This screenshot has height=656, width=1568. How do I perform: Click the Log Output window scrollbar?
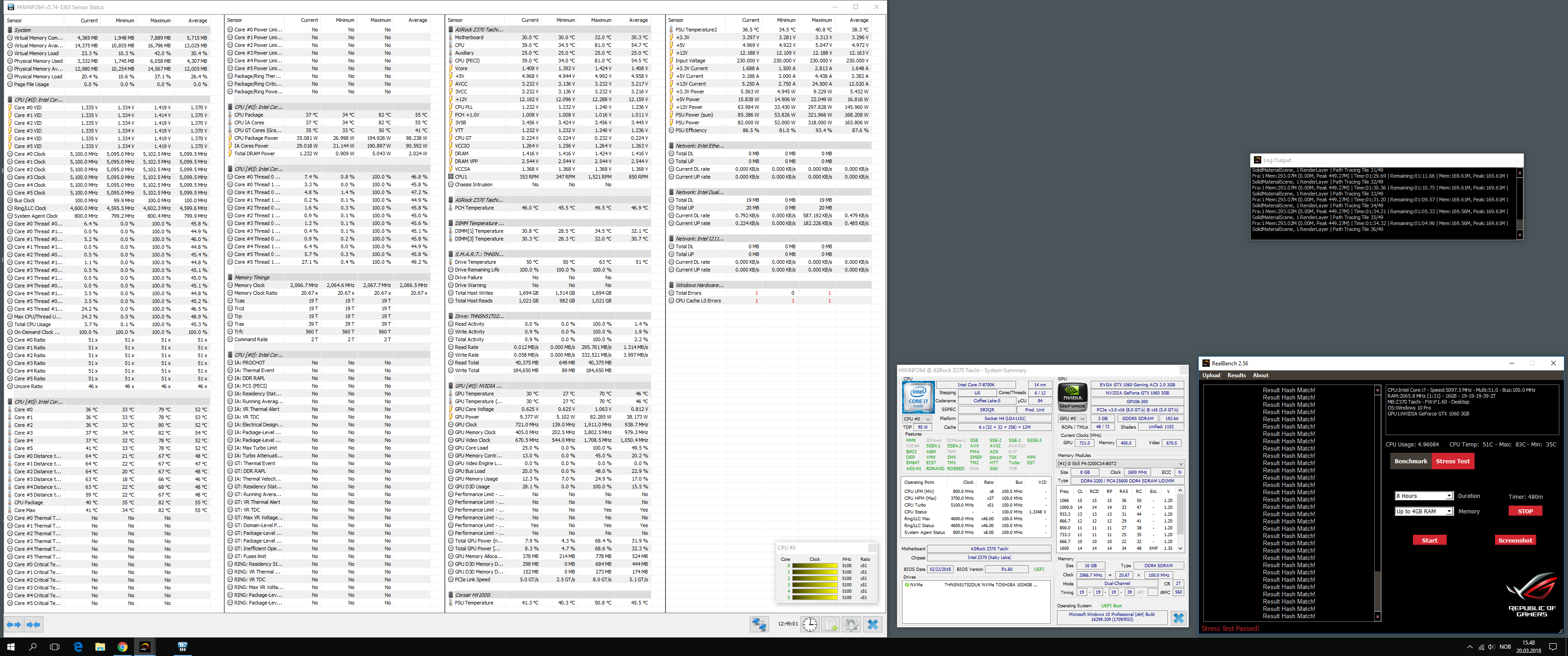[x=1519, y=204]
